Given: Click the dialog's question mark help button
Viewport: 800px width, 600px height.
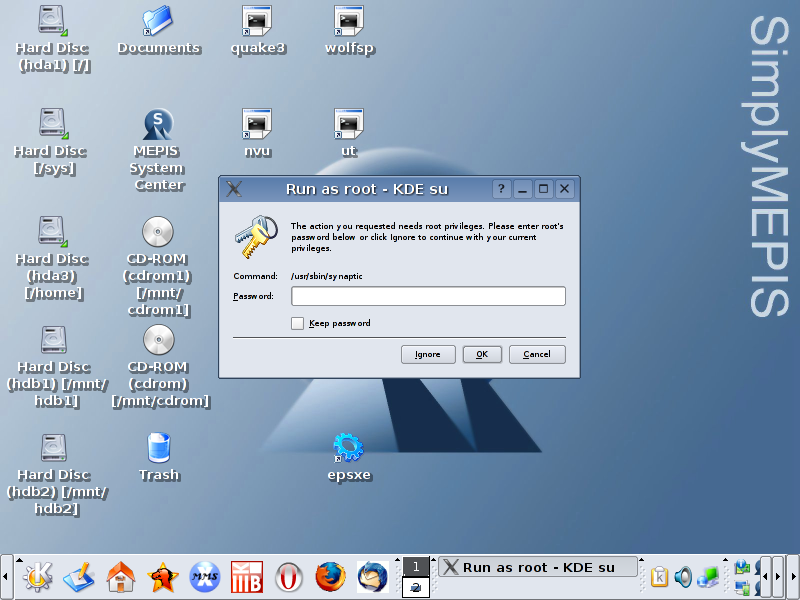Looking at the screenshot, I should tap(502, 189).
